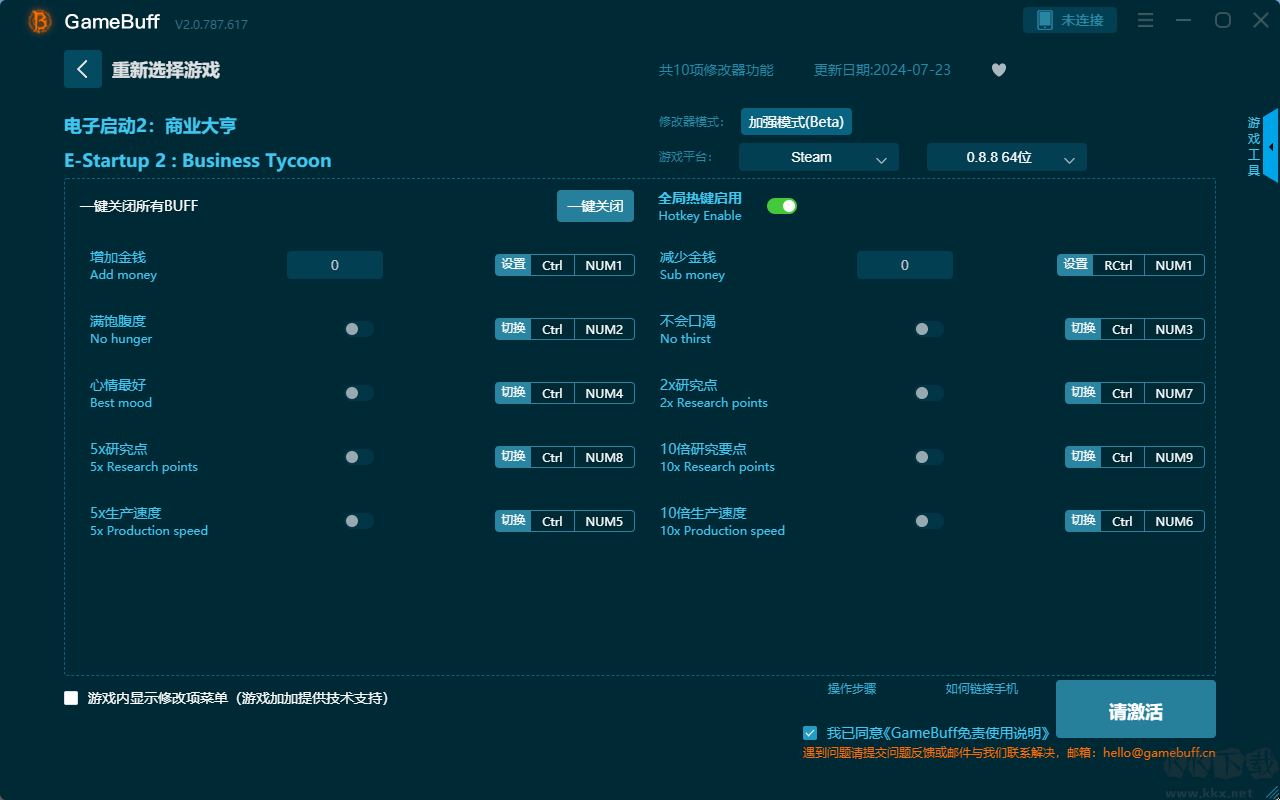Check the in-game modifier menu checkbox
The height and width of the screenshot is (800, 1280).
pos(71,698)
